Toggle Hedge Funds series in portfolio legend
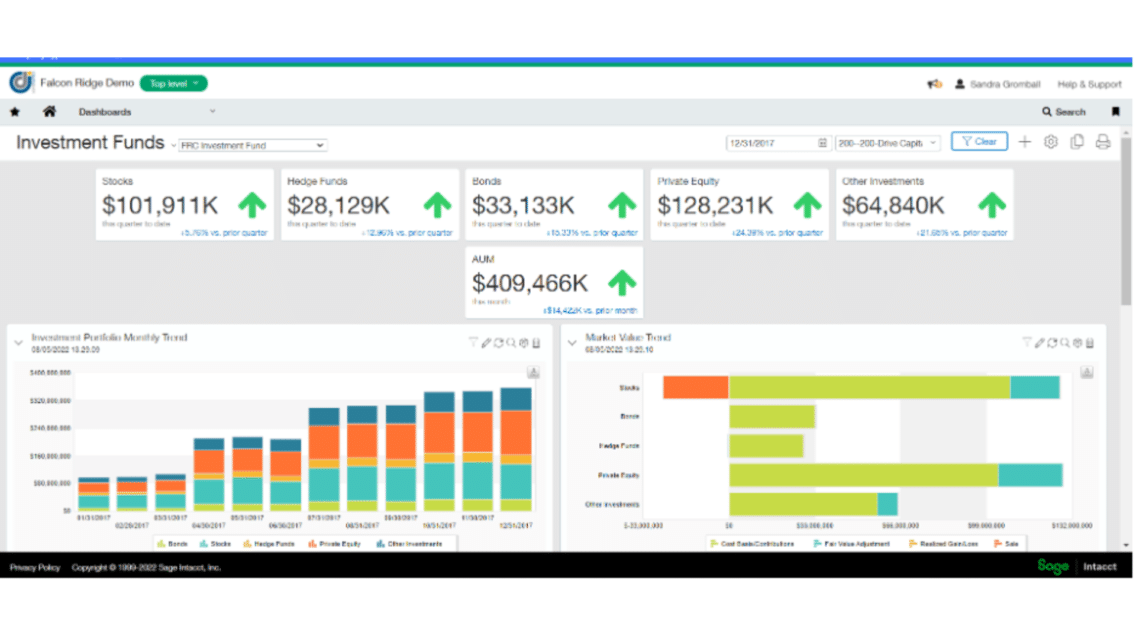 pyautogui.click(x=269, y=543)
